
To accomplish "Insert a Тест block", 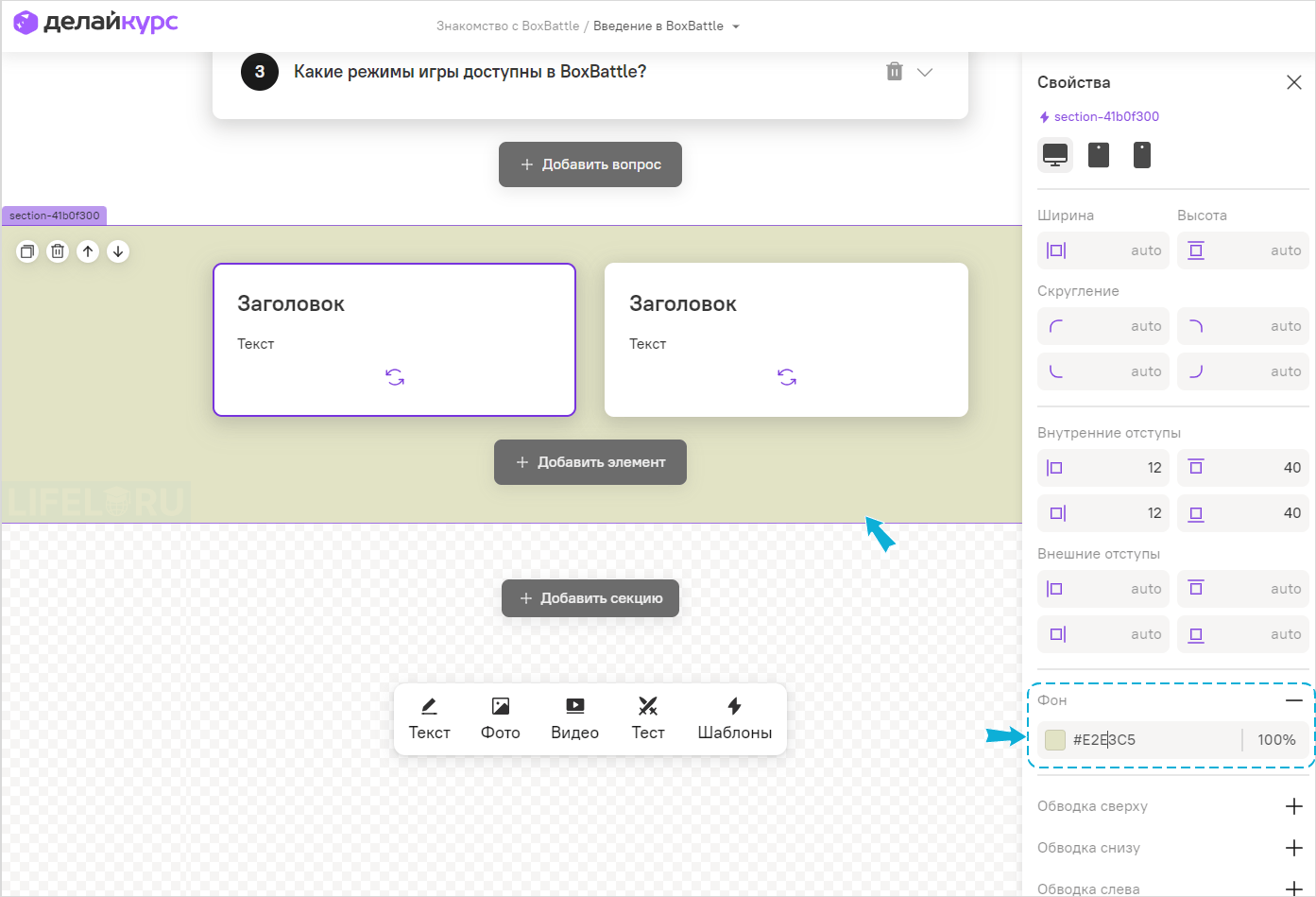I will (648, 719).
